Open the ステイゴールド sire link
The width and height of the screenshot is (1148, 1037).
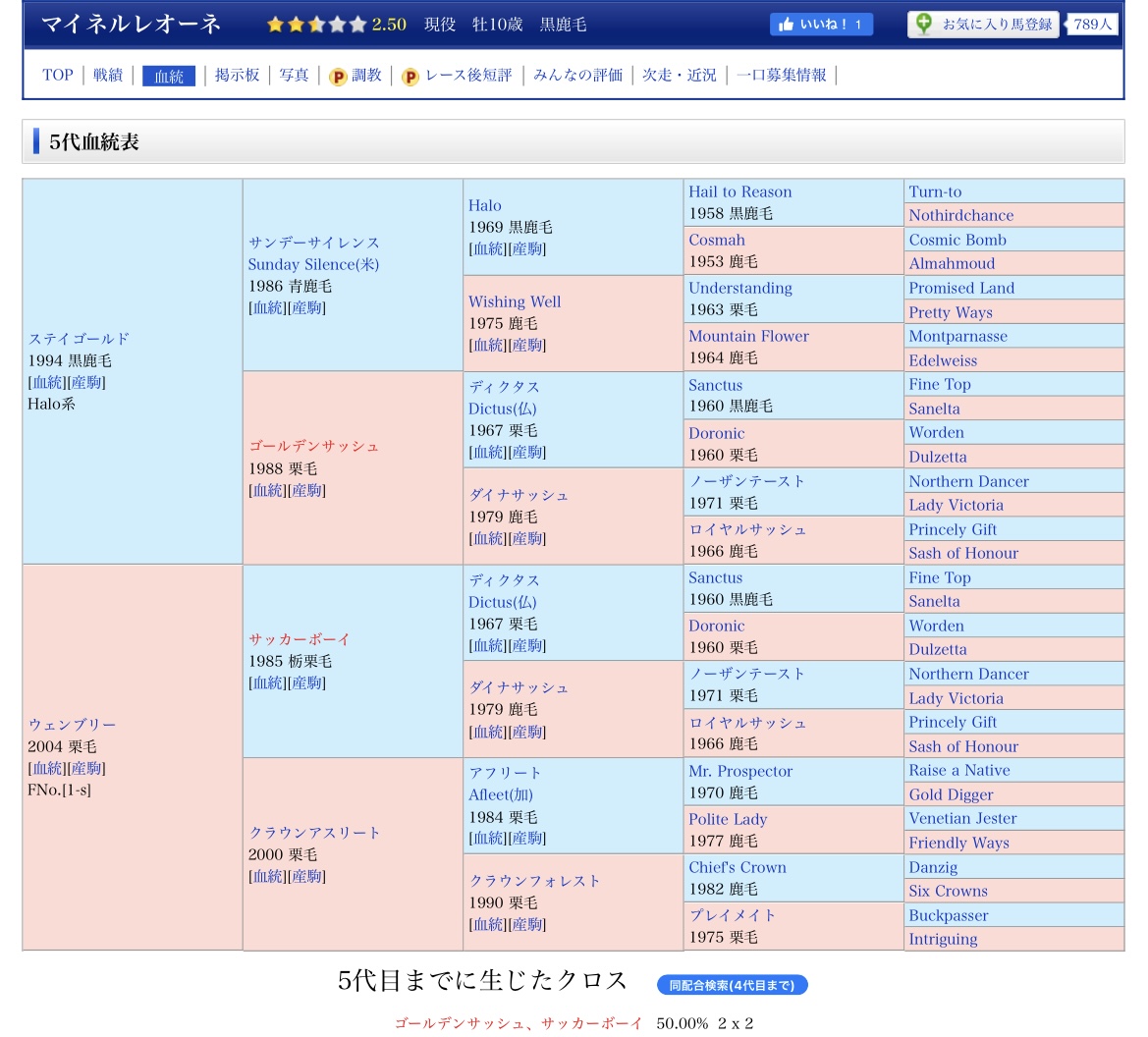[79, 339]
